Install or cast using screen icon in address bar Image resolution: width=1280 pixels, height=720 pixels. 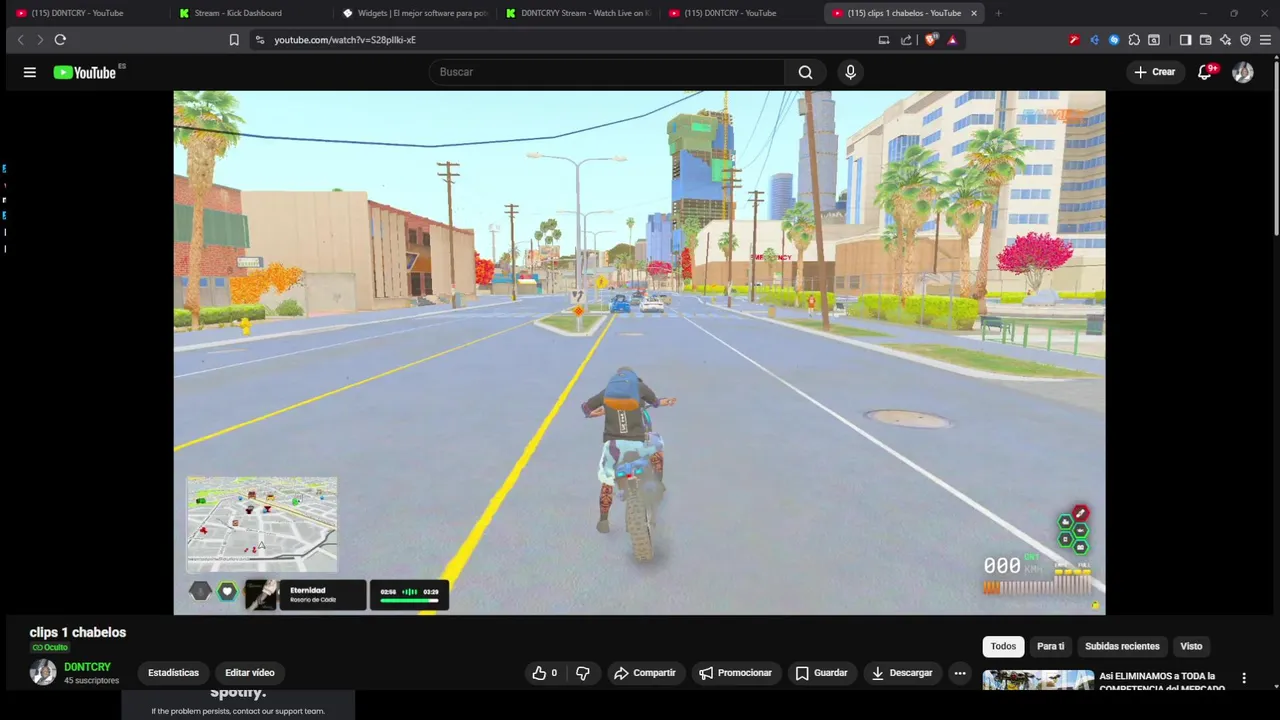tap(884, 40)
